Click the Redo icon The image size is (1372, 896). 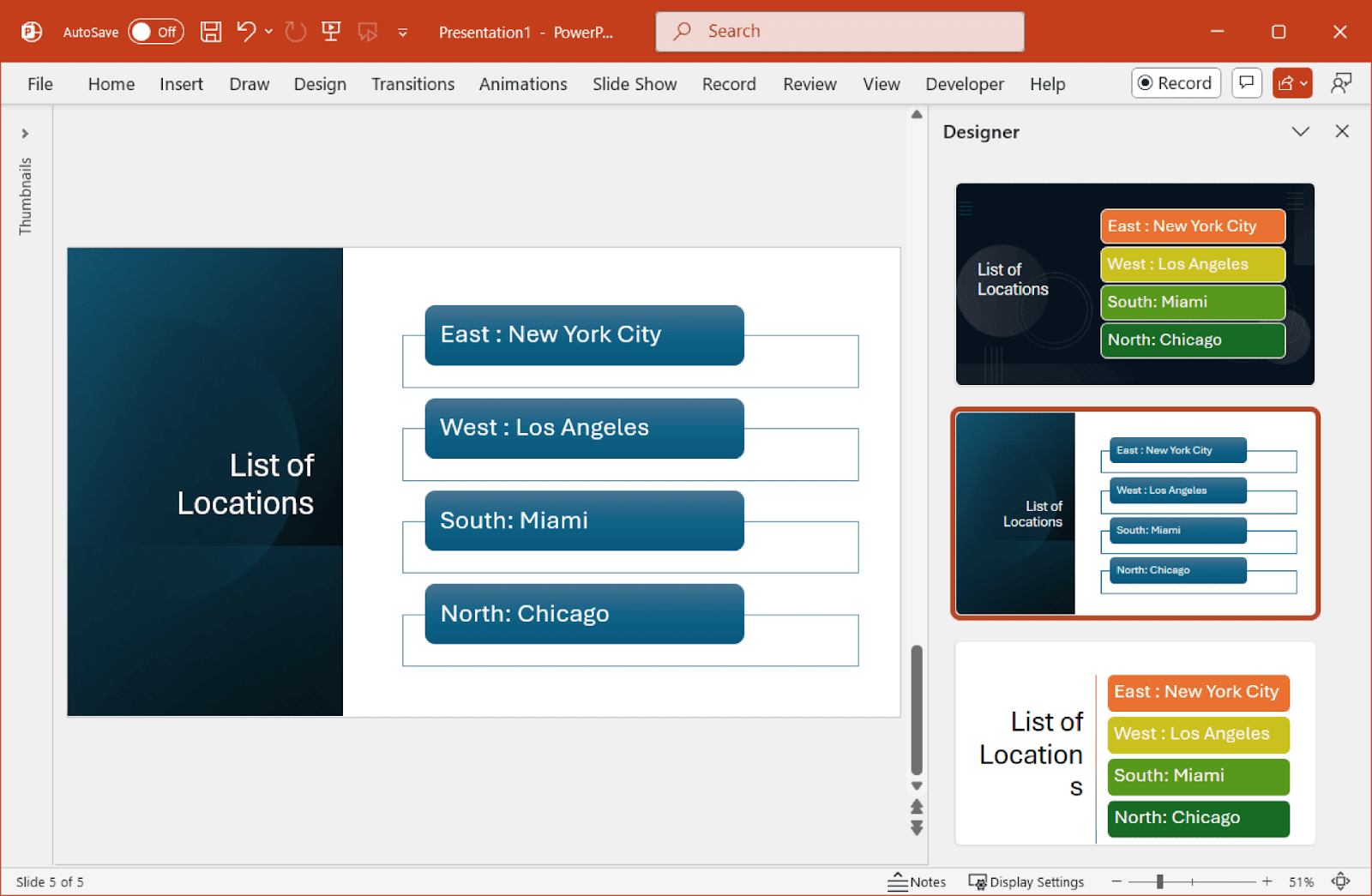point(296,32)
